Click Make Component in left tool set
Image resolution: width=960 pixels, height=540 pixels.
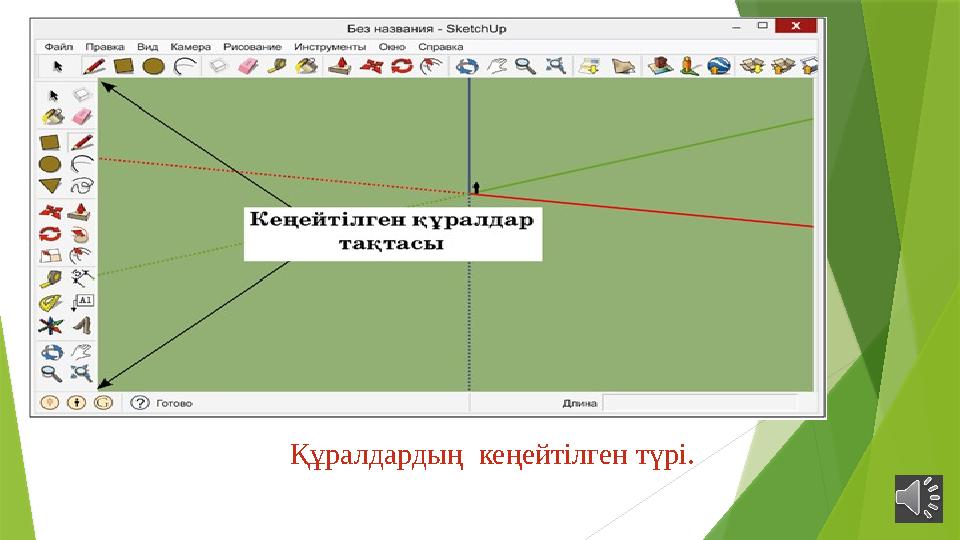[x=81, y=95]
